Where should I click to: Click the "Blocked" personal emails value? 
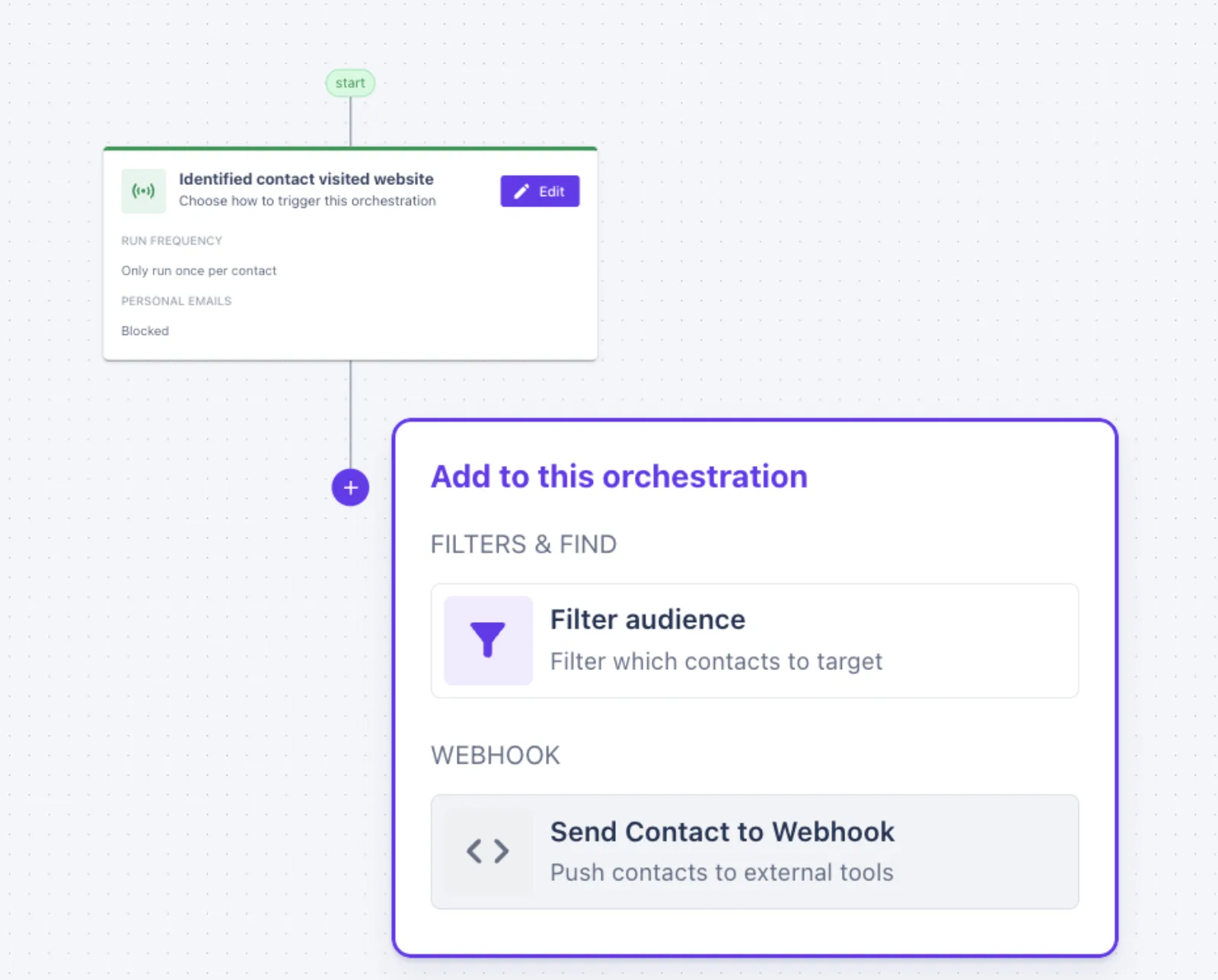(145, 330)
